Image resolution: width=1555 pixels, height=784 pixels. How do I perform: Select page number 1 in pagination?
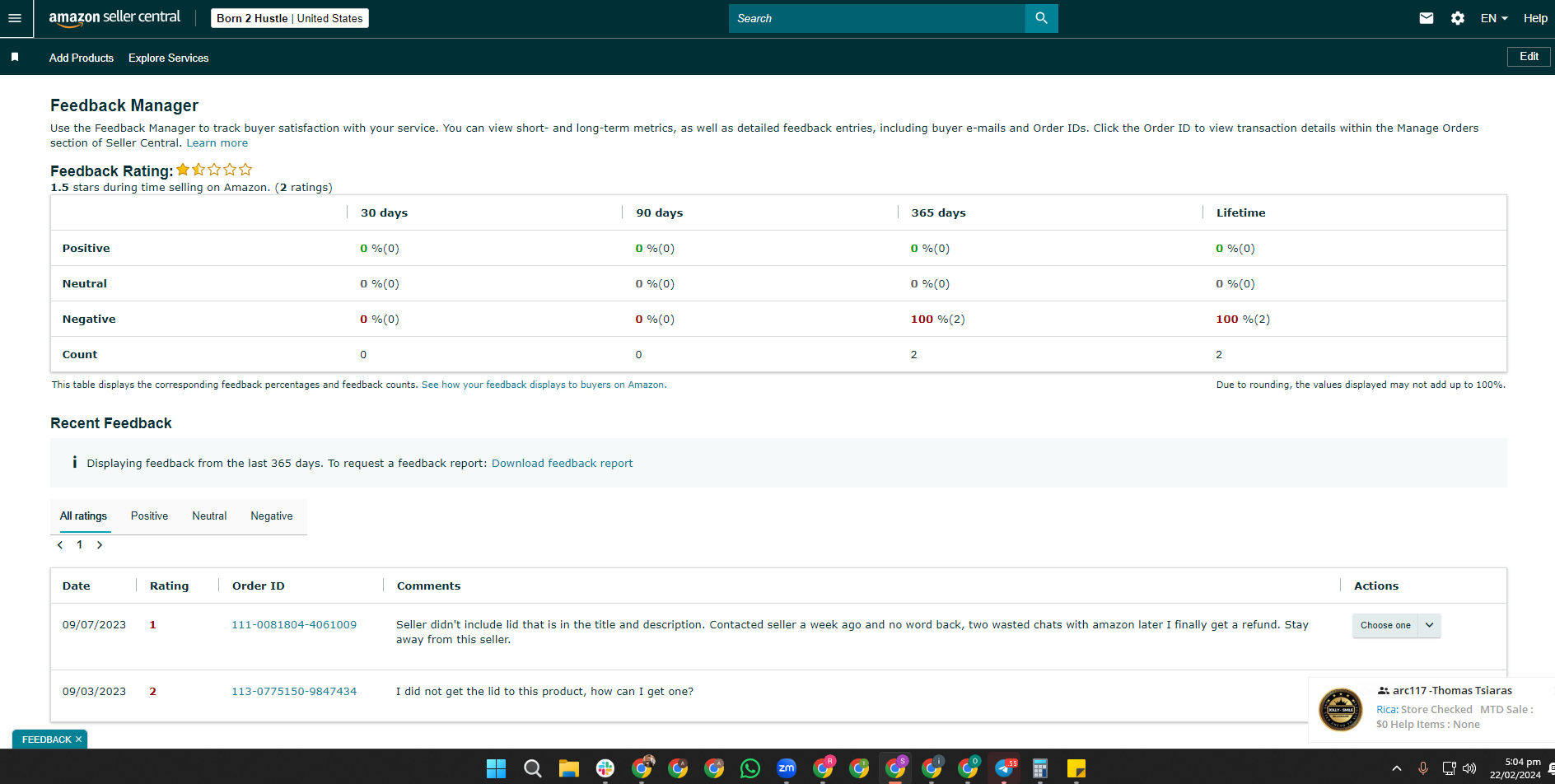pos(80,545)
